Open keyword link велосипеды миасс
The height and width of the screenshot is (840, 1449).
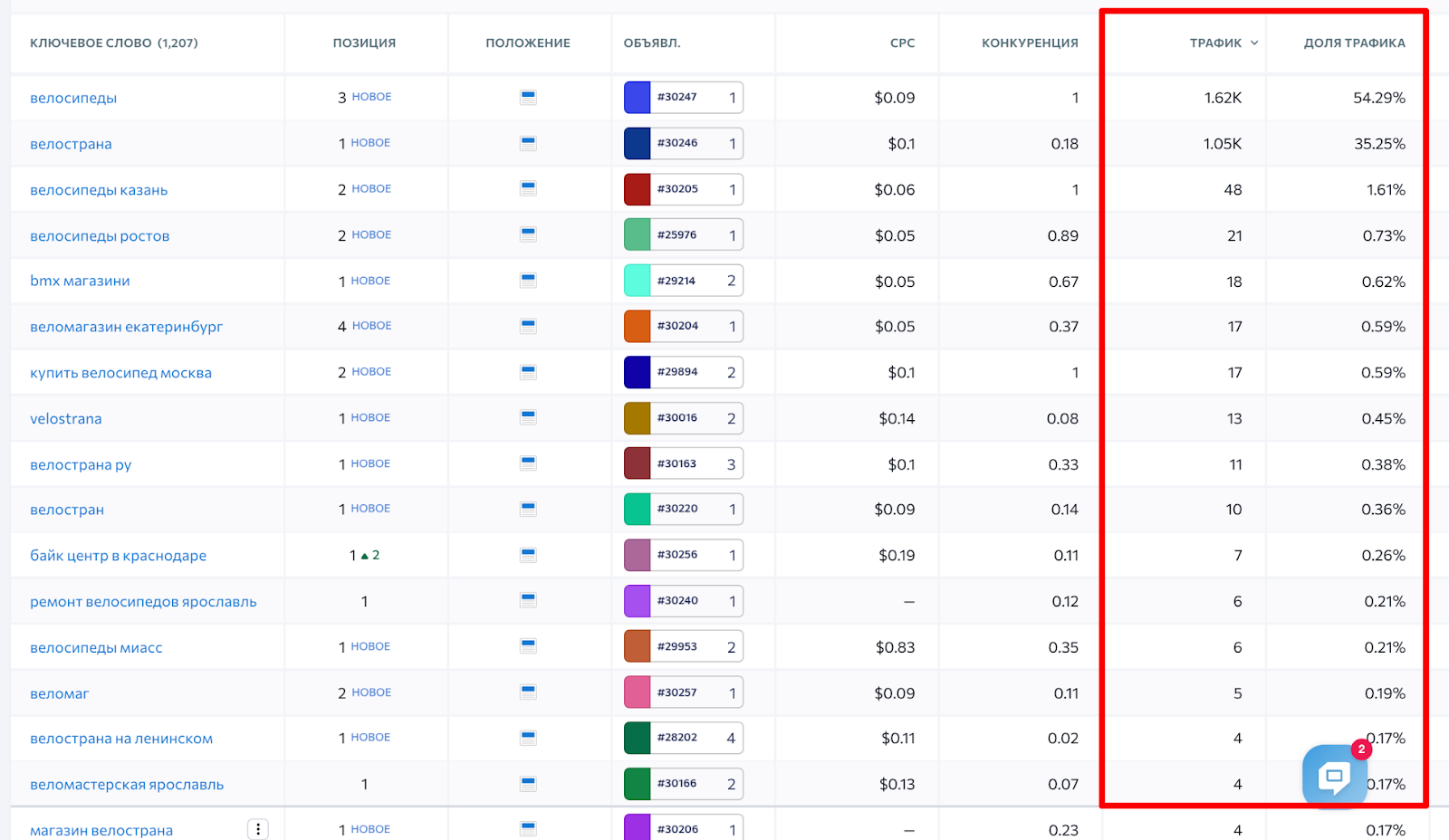[x=96, y=647]
